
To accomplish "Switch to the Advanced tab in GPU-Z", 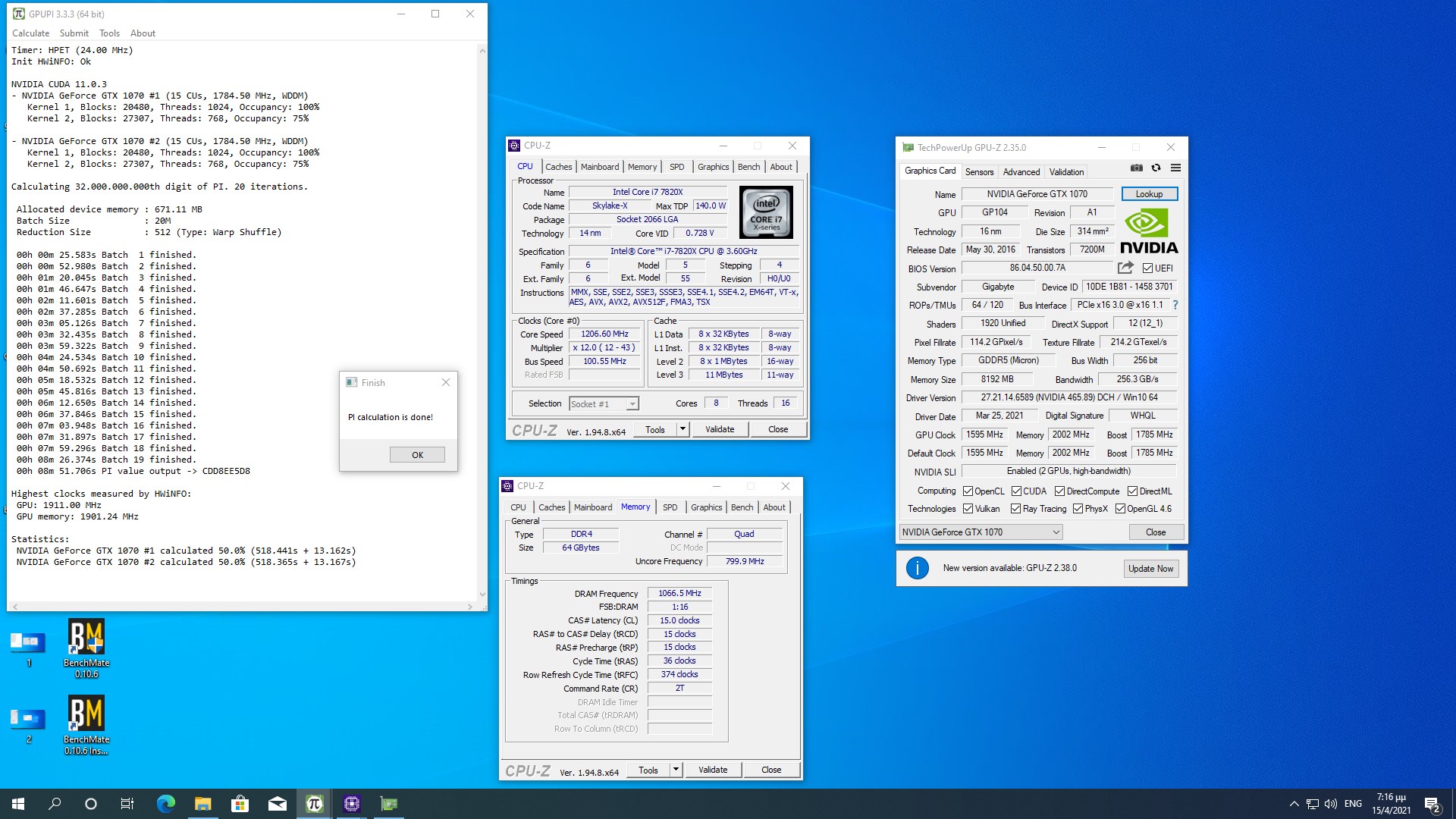I will 1021,172.
